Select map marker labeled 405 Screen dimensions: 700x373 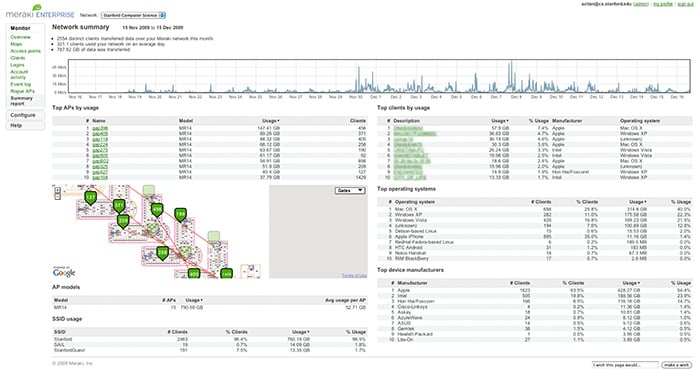(x=194, y=274)
